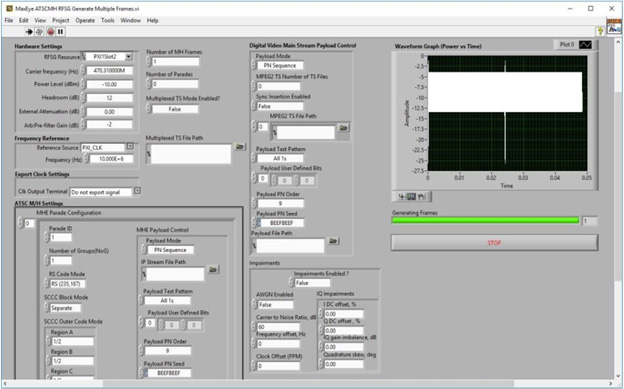Select the graph zoom tool

click(411, 197)
